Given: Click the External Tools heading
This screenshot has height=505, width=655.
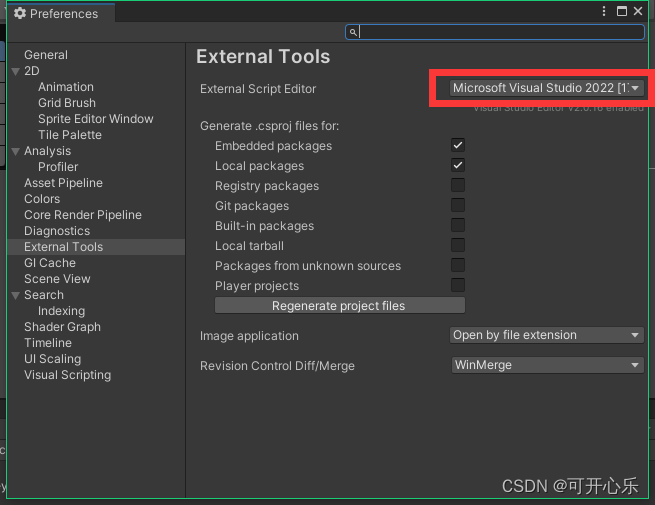Looking at the screenshot, I should point(263,57).
